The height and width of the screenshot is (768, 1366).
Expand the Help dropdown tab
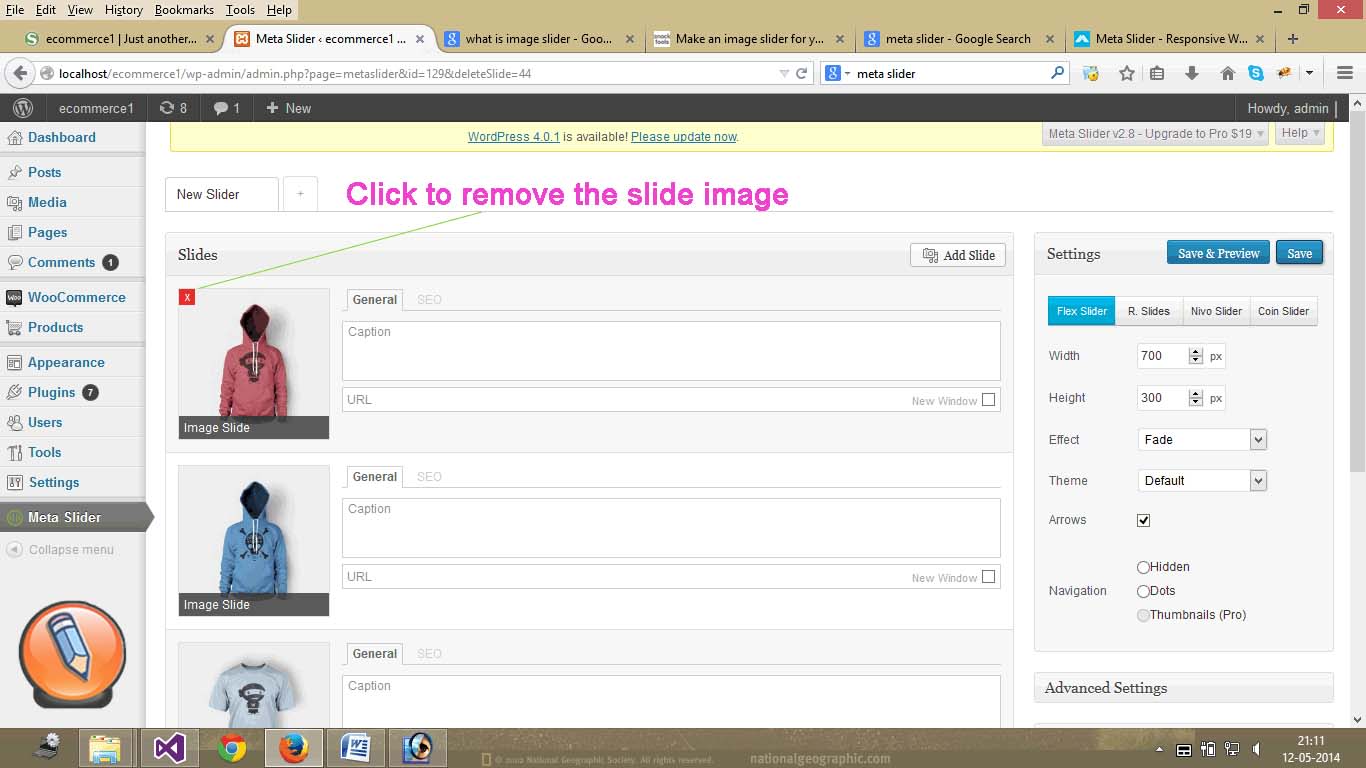[x=1301, y=133]
